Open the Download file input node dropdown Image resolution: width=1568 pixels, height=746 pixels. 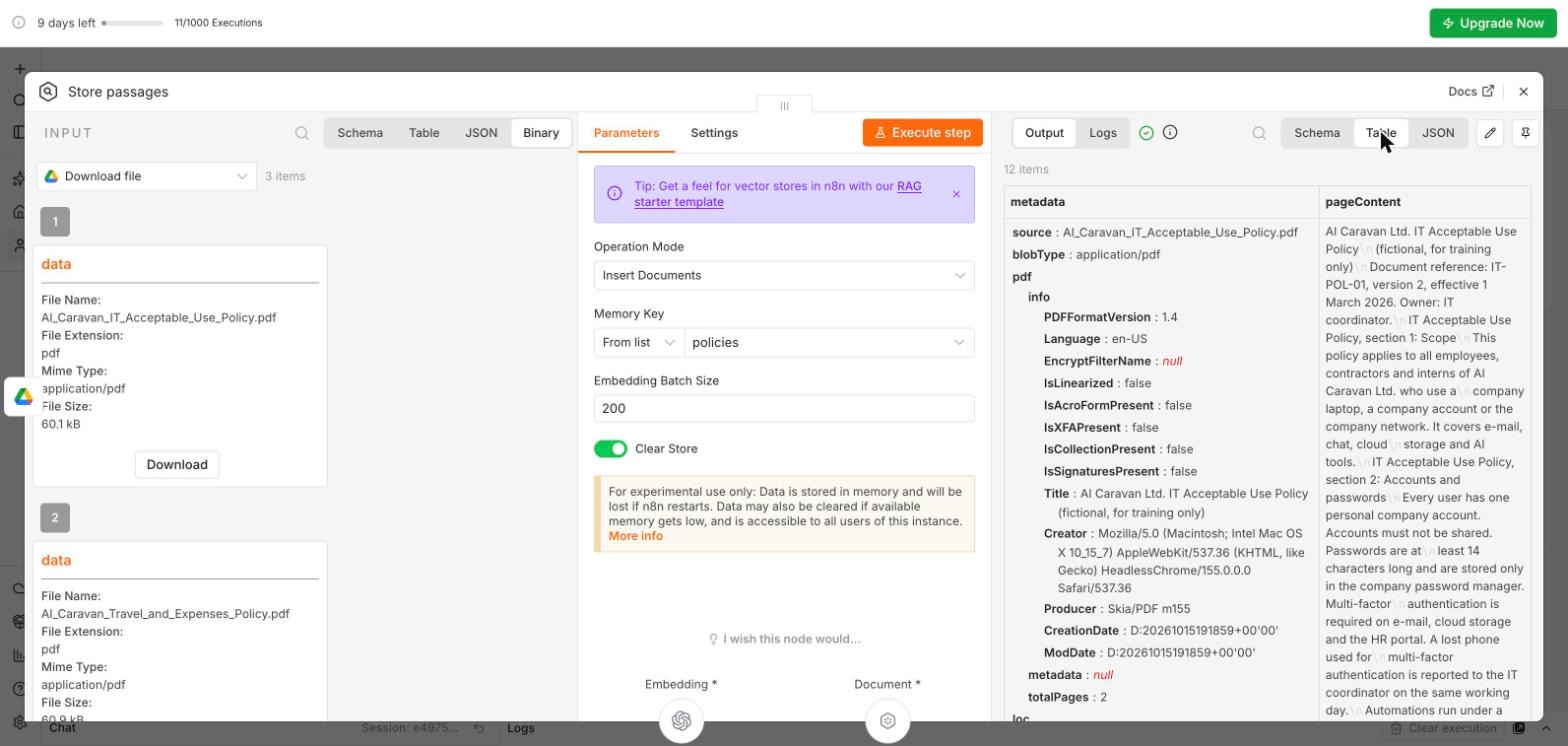[x=146, y=176]
